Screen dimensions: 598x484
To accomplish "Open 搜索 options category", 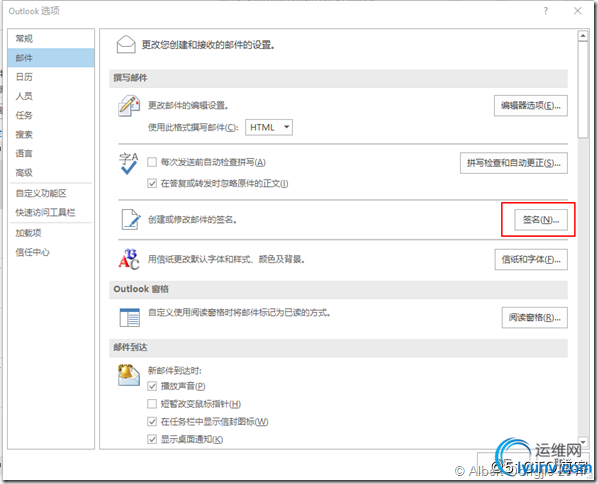I will coord(51,134).
